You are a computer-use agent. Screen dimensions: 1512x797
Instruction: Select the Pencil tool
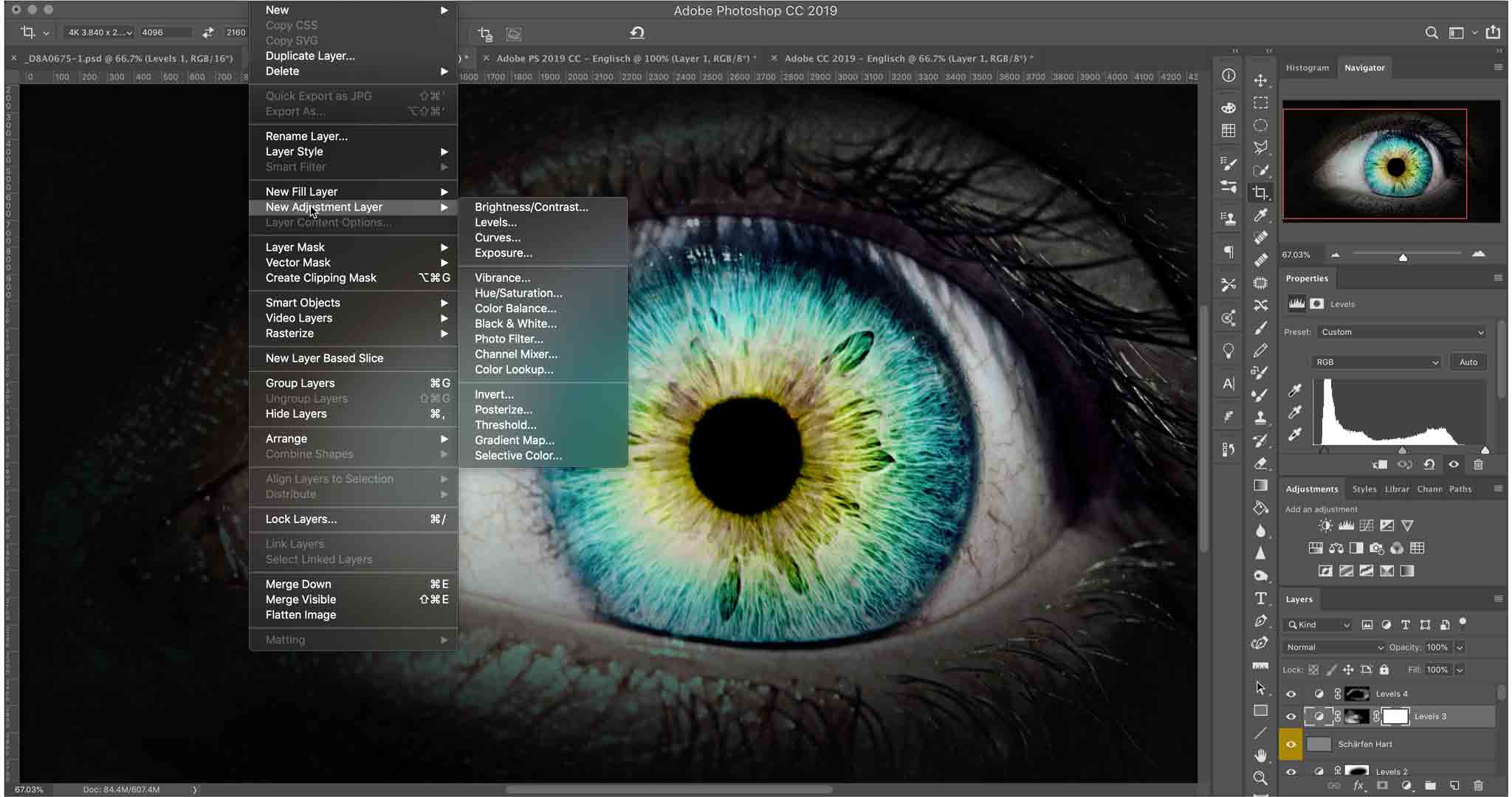[1260, 350]
